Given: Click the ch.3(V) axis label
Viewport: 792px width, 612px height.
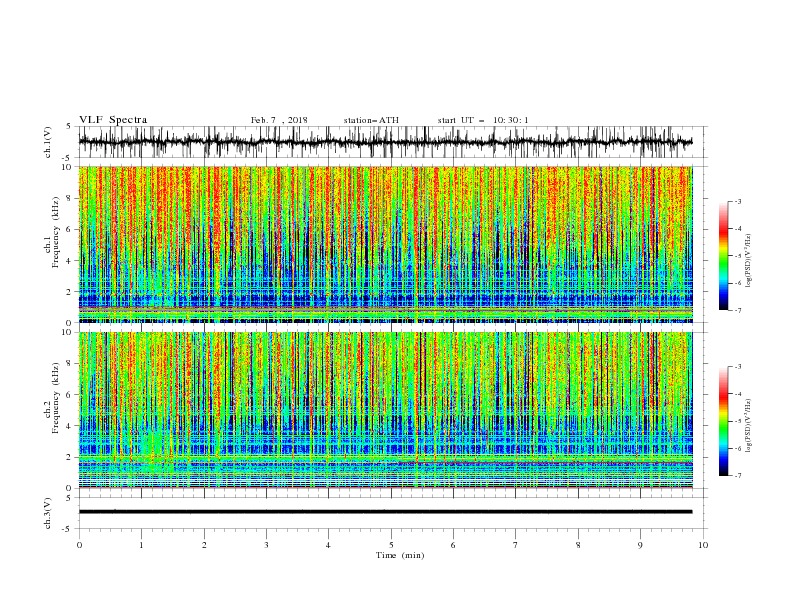Looking at the screenshot, I should tap(48, 513).
